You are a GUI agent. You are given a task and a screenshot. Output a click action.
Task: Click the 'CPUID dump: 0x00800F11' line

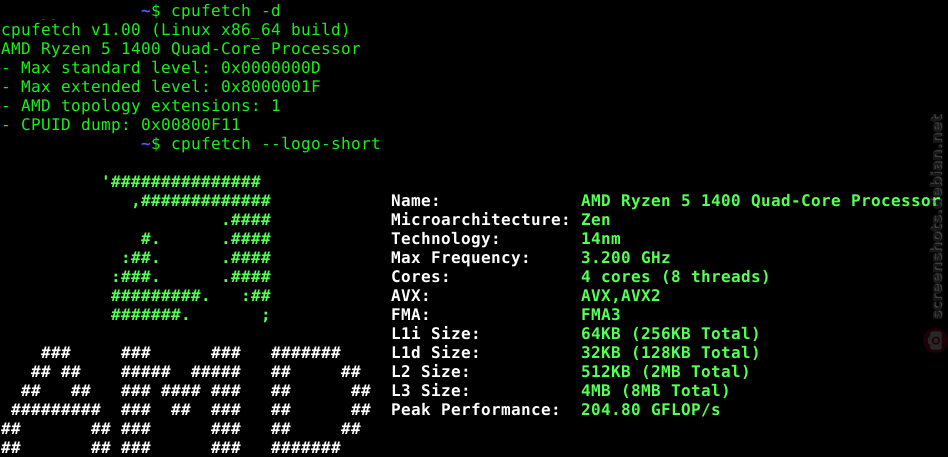coord(121,125)
